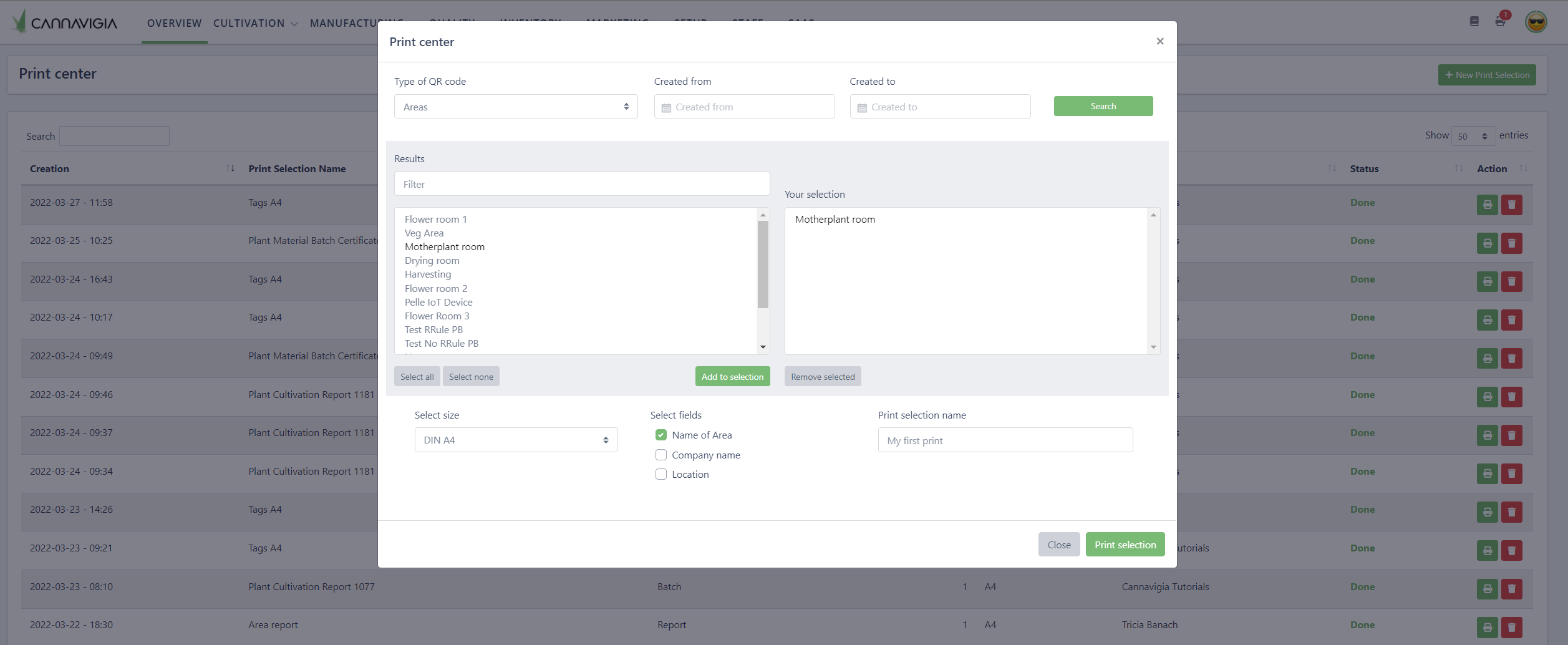Click the printer notification icon in header
Screen dimensions: 1568x645
click(1500, 21)
